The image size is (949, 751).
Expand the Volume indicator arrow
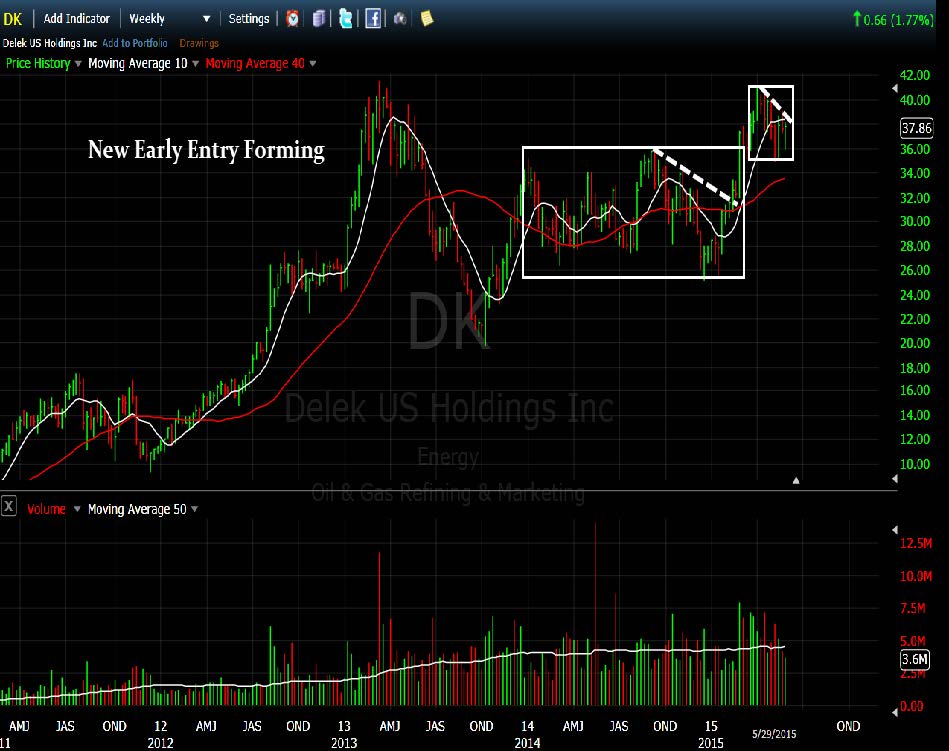[x=77, y=509]
